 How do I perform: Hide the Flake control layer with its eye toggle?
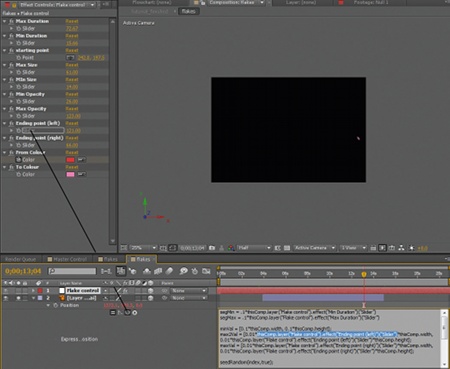pos(6,291)
